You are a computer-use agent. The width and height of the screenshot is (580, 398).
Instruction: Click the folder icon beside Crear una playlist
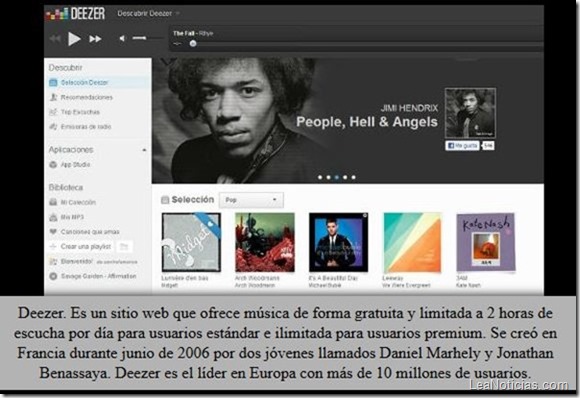[x=124, y=247]
